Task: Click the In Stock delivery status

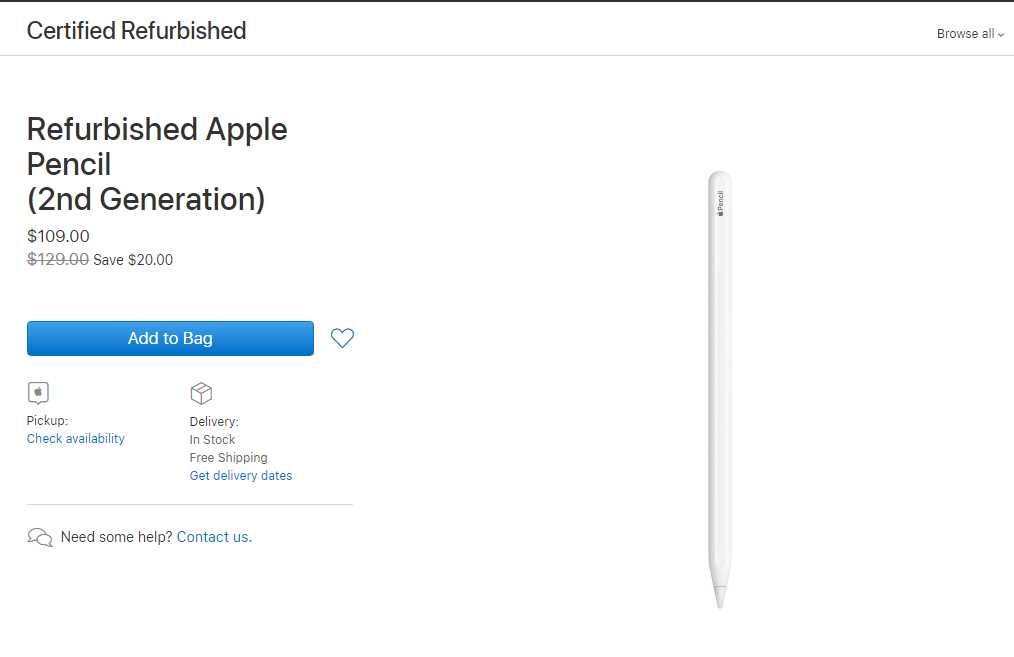Action: click(212, 439)
